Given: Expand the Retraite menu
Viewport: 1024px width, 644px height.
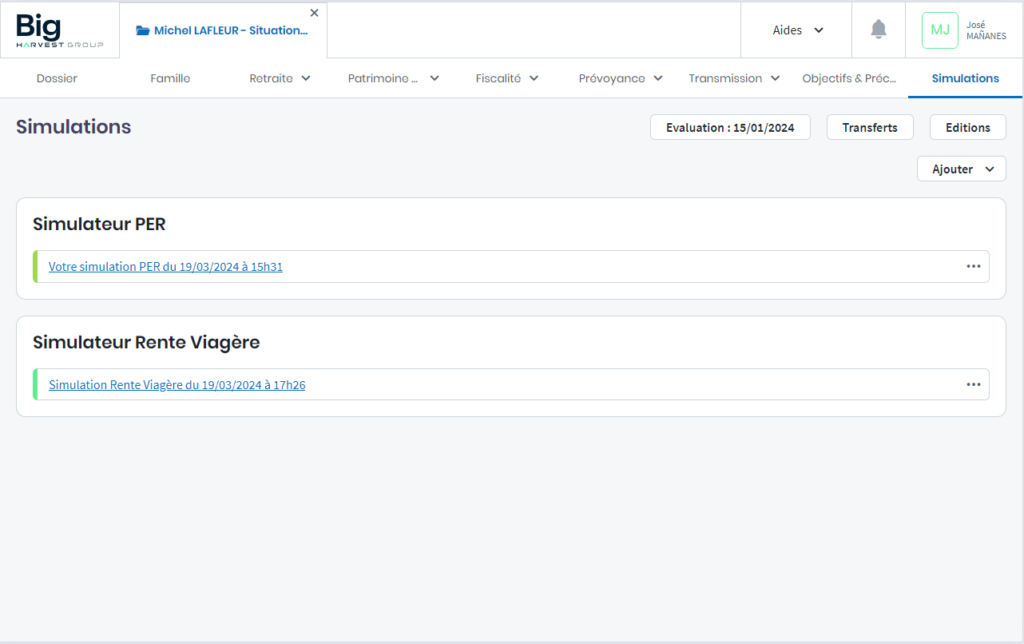Looking at the screenshot, I should point(279,78).
